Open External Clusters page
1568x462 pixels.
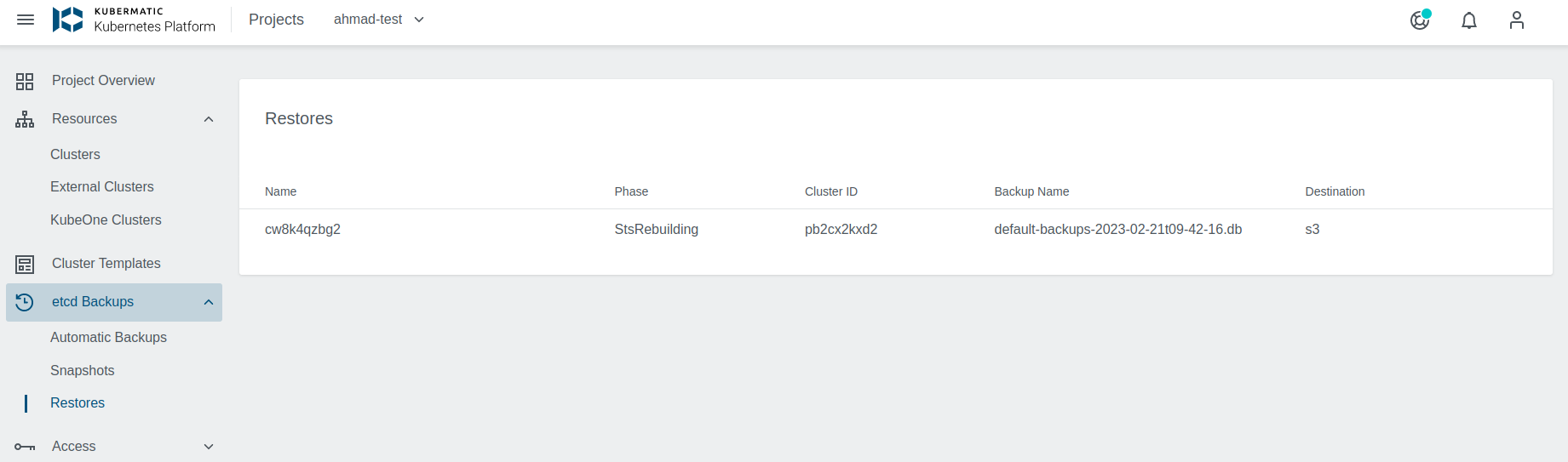(x=102, y=187)
